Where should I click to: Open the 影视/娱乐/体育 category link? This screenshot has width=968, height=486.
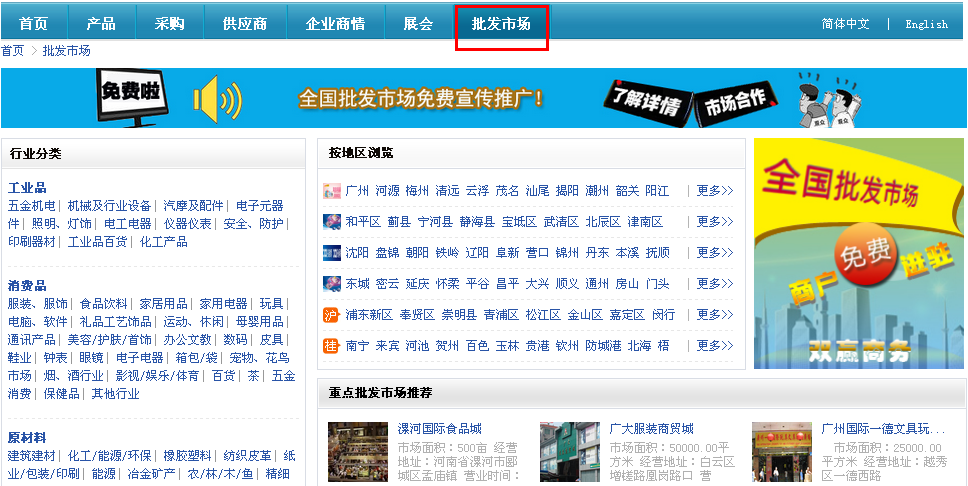(157, 375)
